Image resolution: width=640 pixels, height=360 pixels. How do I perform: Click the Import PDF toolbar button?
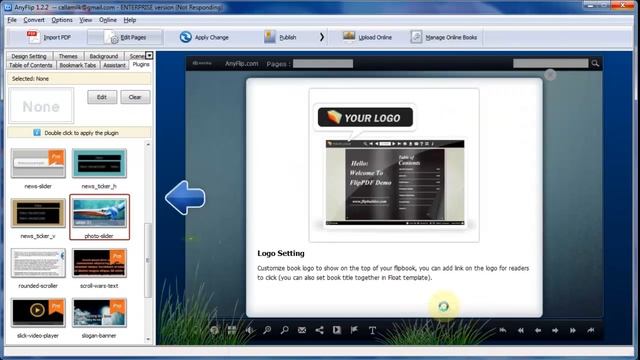click(49, 37)
